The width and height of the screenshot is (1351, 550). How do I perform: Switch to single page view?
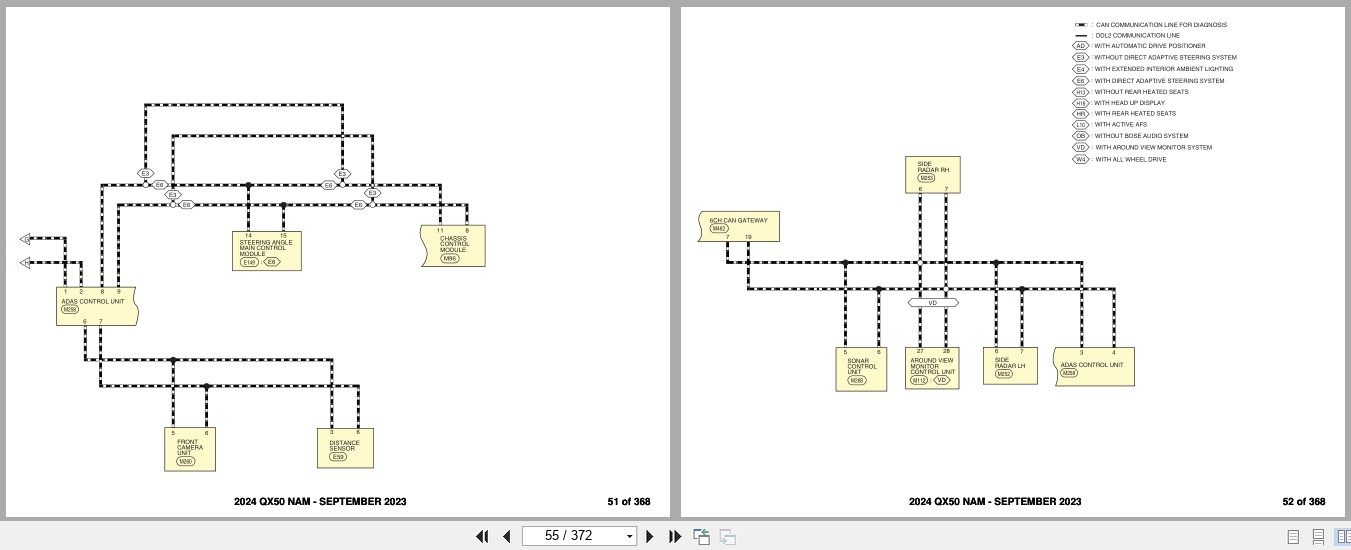pyautogui.click(x=1293, y=537)
